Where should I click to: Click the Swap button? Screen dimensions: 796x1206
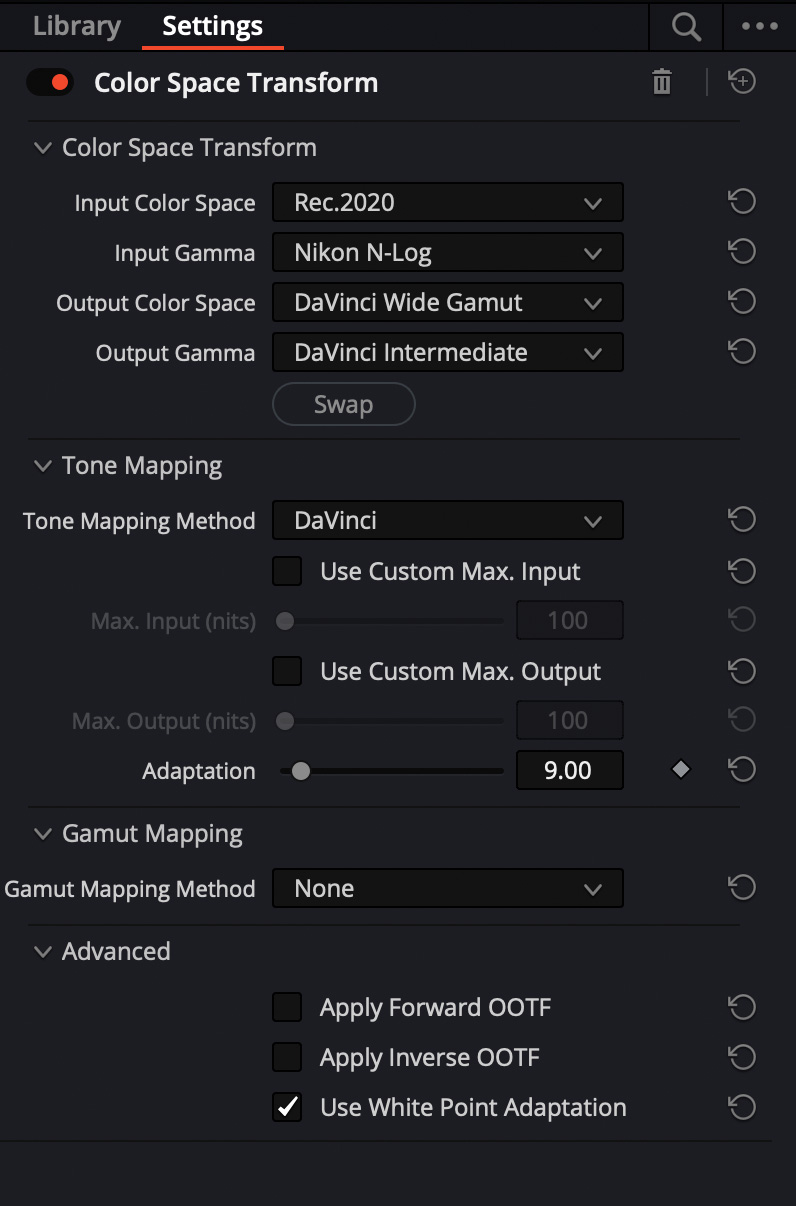tap(343, 404)
